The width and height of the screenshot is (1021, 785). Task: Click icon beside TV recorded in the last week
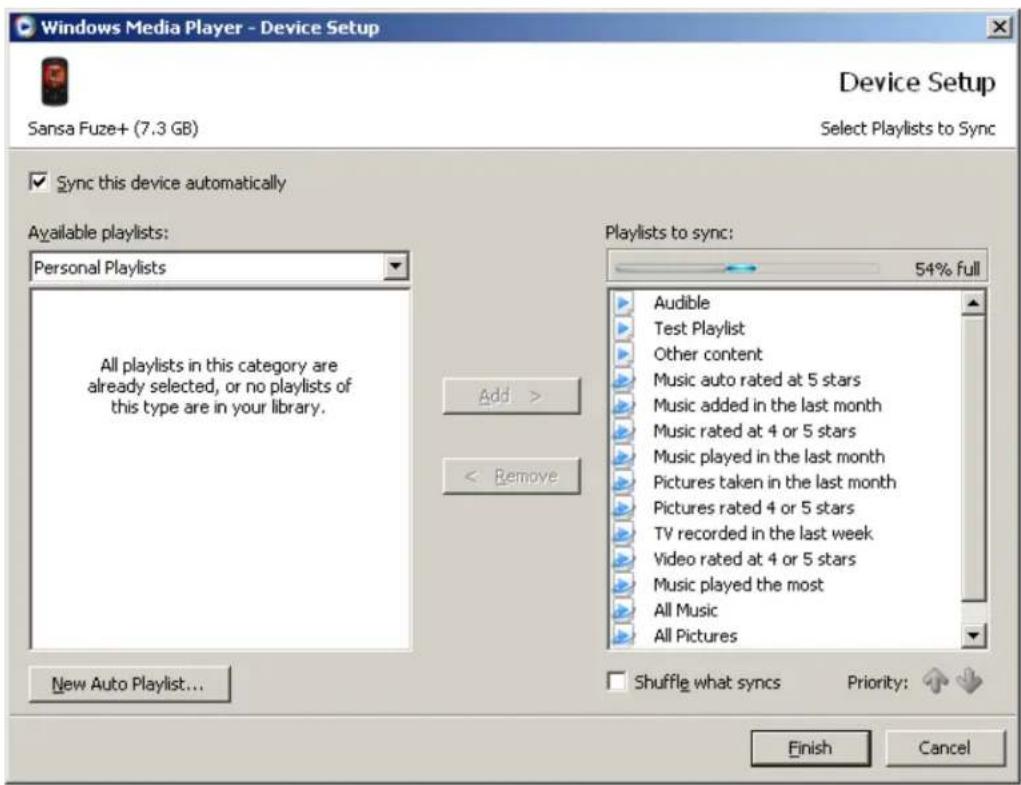point(623,534)
